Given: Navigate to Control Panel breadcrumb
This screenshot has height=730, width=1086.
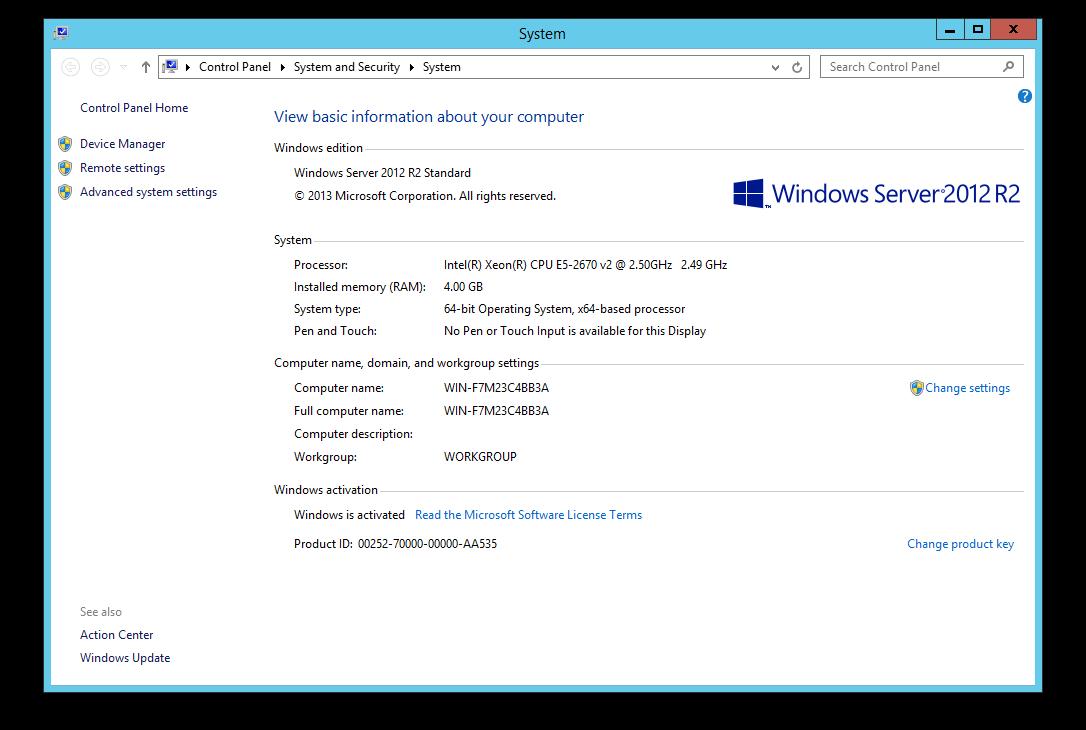Looking at the screenshot, I should pyautogui.click(x=235, y=67).
